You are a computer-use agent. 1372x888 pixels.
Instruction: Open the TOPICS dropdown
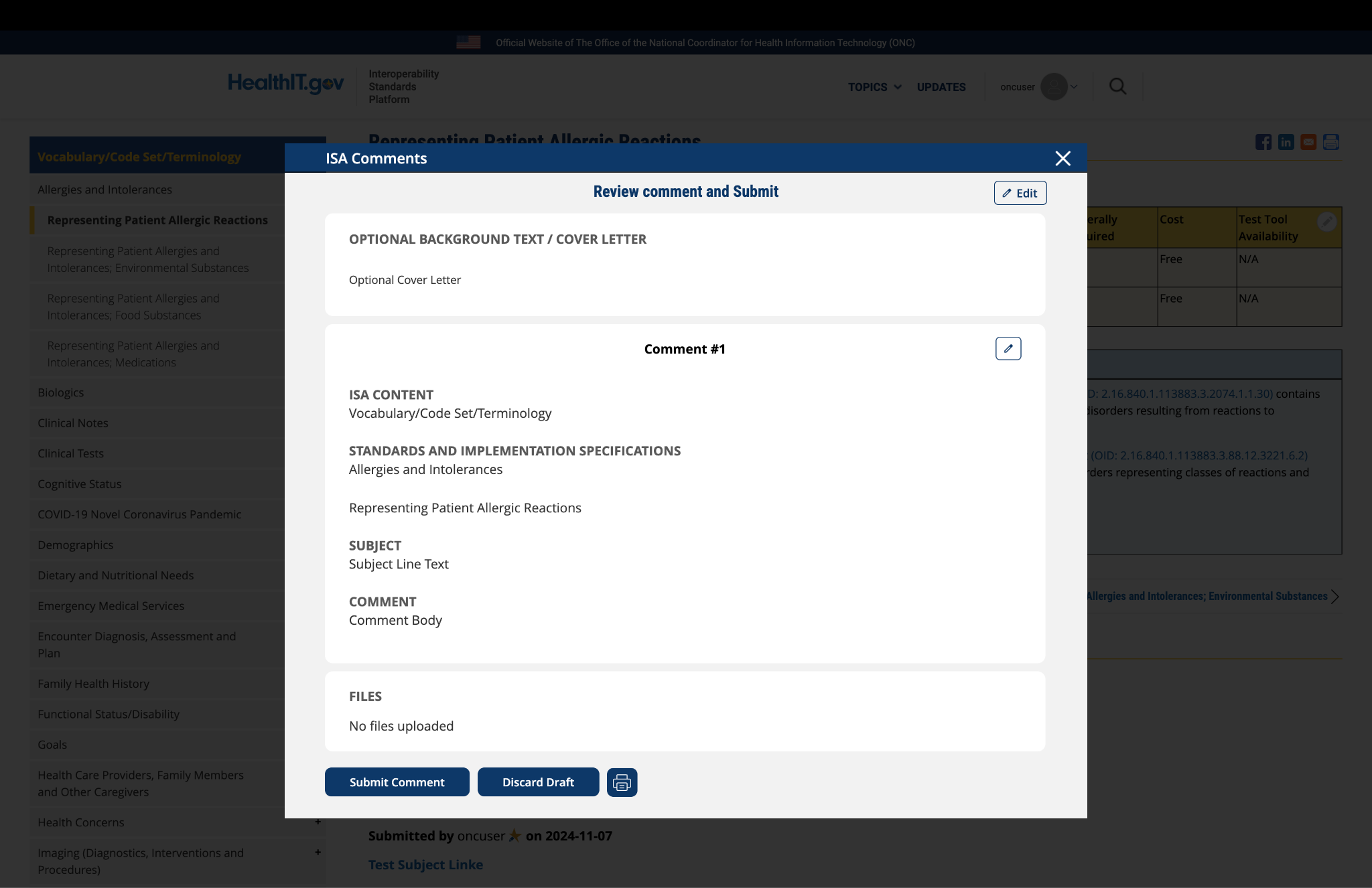[x=874, y=86]
